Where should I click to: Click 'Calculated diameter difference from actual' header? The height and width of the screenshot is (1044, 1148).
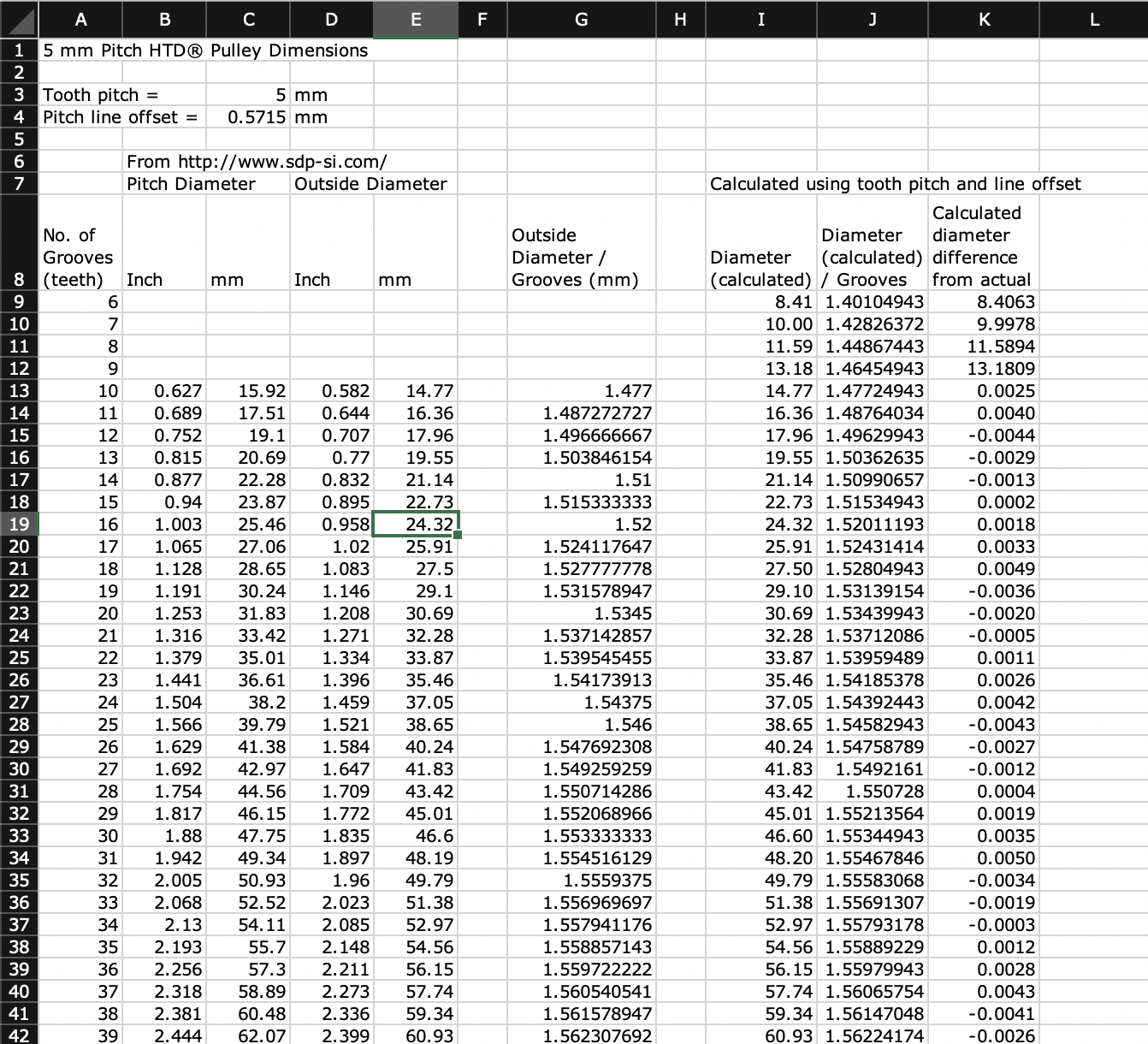pos(984,243)
